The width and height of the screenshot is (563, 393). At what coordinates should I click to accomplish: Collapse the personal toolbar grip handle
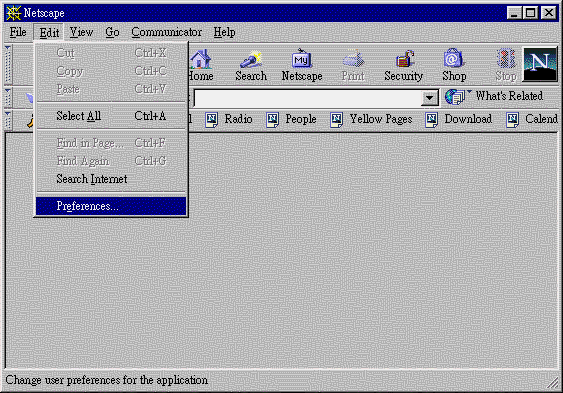[x=8, y=120]
